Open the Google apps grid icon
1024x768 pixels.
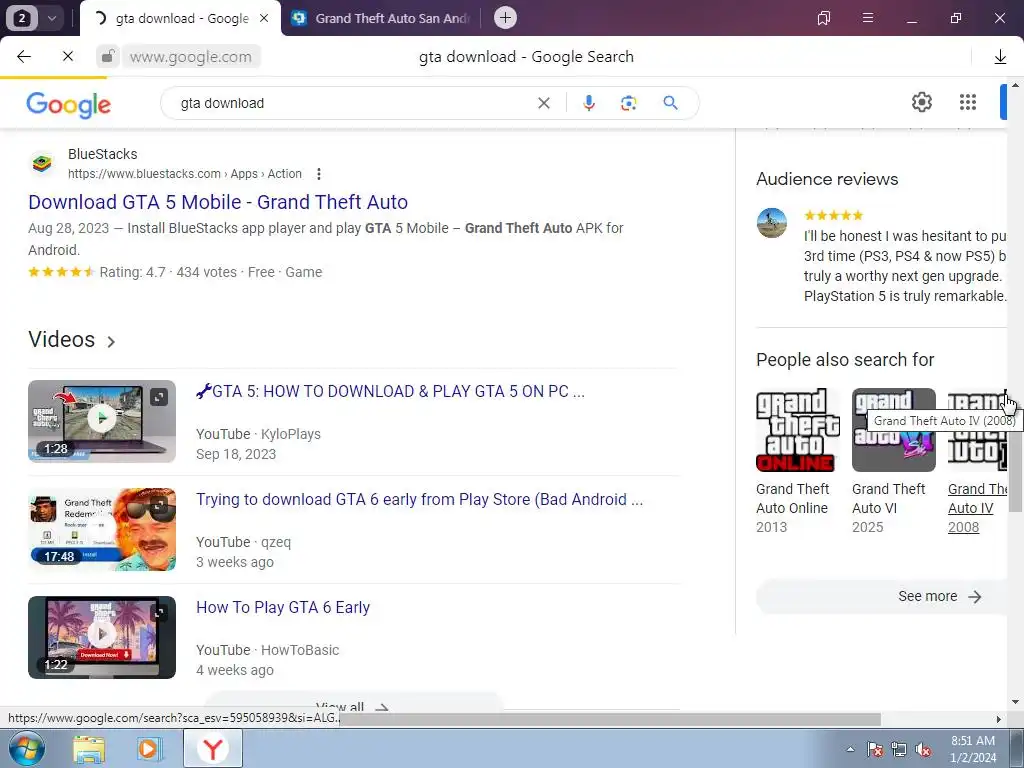click(x=968, y=103)
